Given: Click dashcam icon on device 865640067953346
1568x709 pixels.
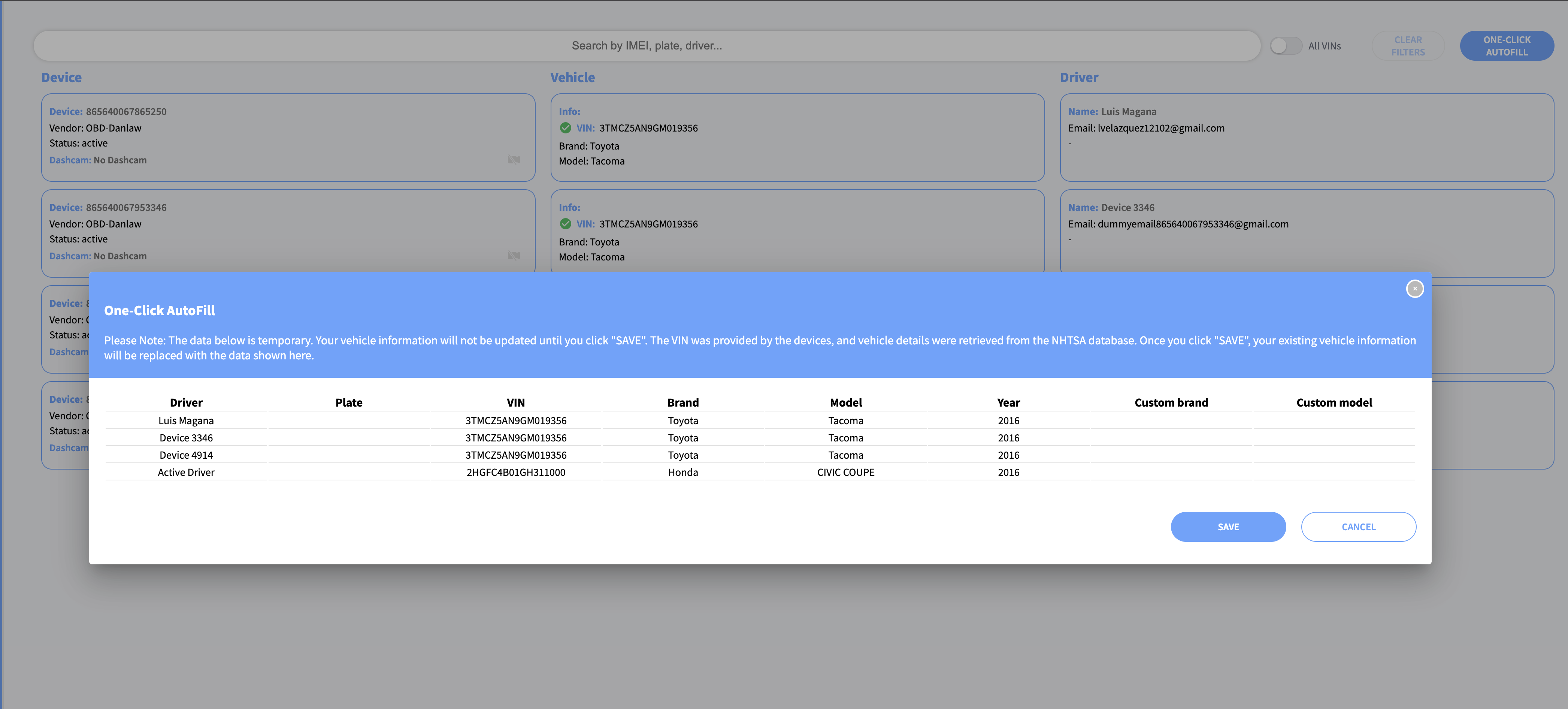Looking at the screenshot, I should tap(514, 256).
